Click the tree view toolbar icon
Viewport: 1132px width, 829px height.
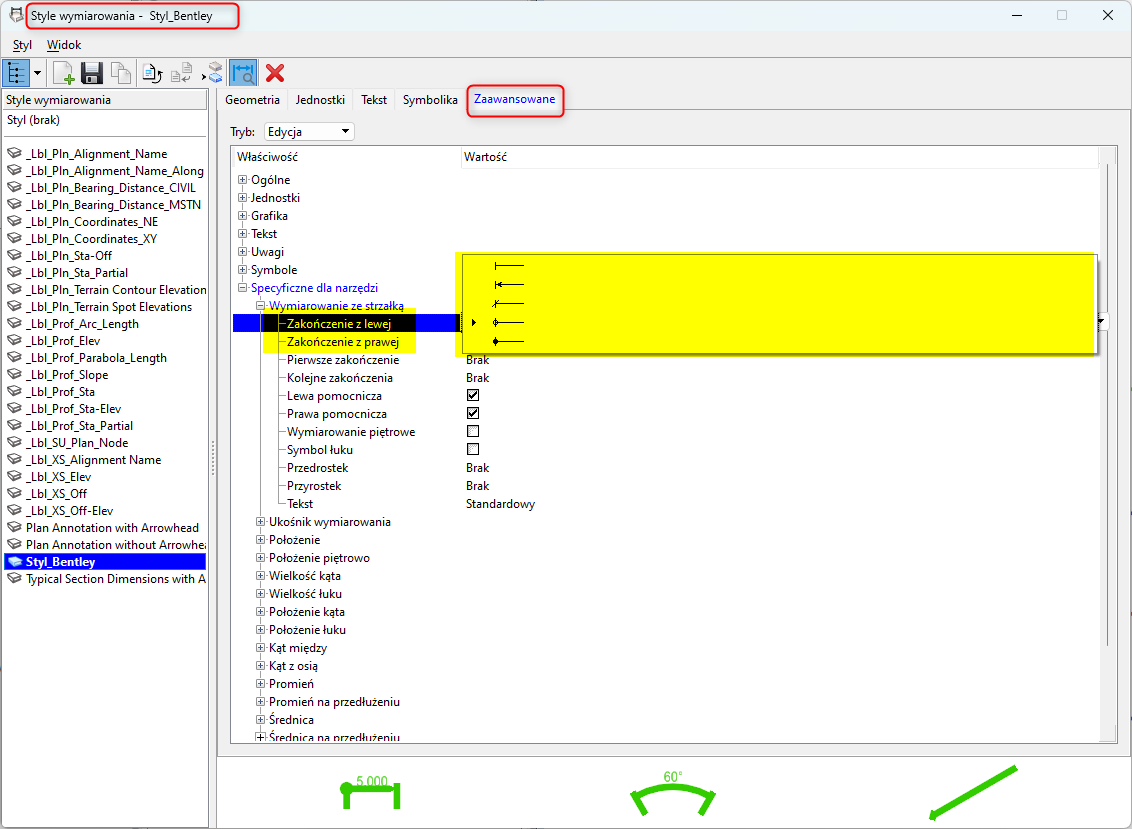17,72
